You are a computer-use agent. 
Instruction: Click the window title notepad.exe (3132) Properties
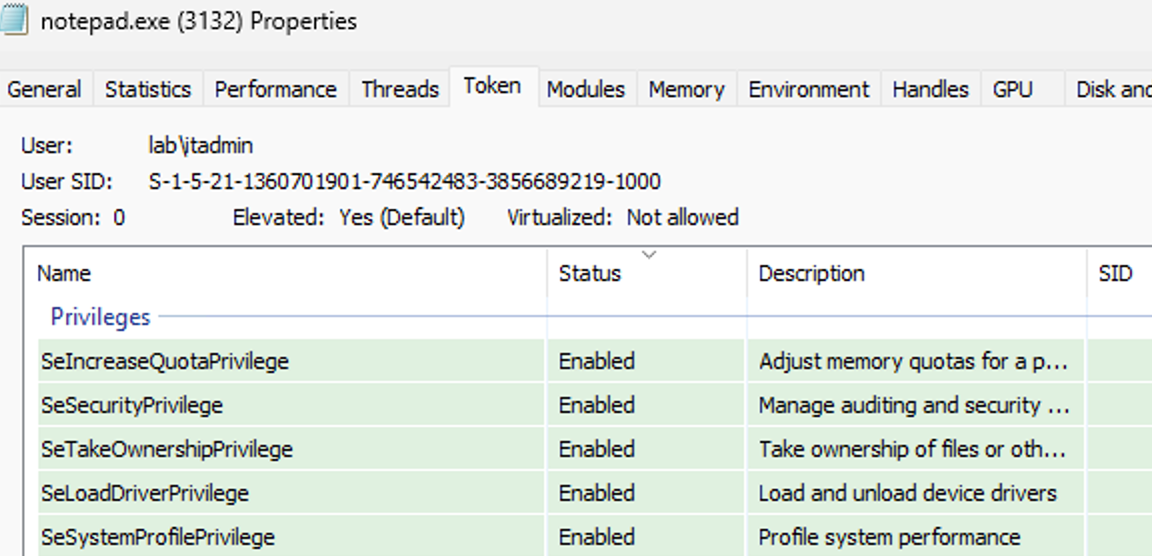(198, 21)
